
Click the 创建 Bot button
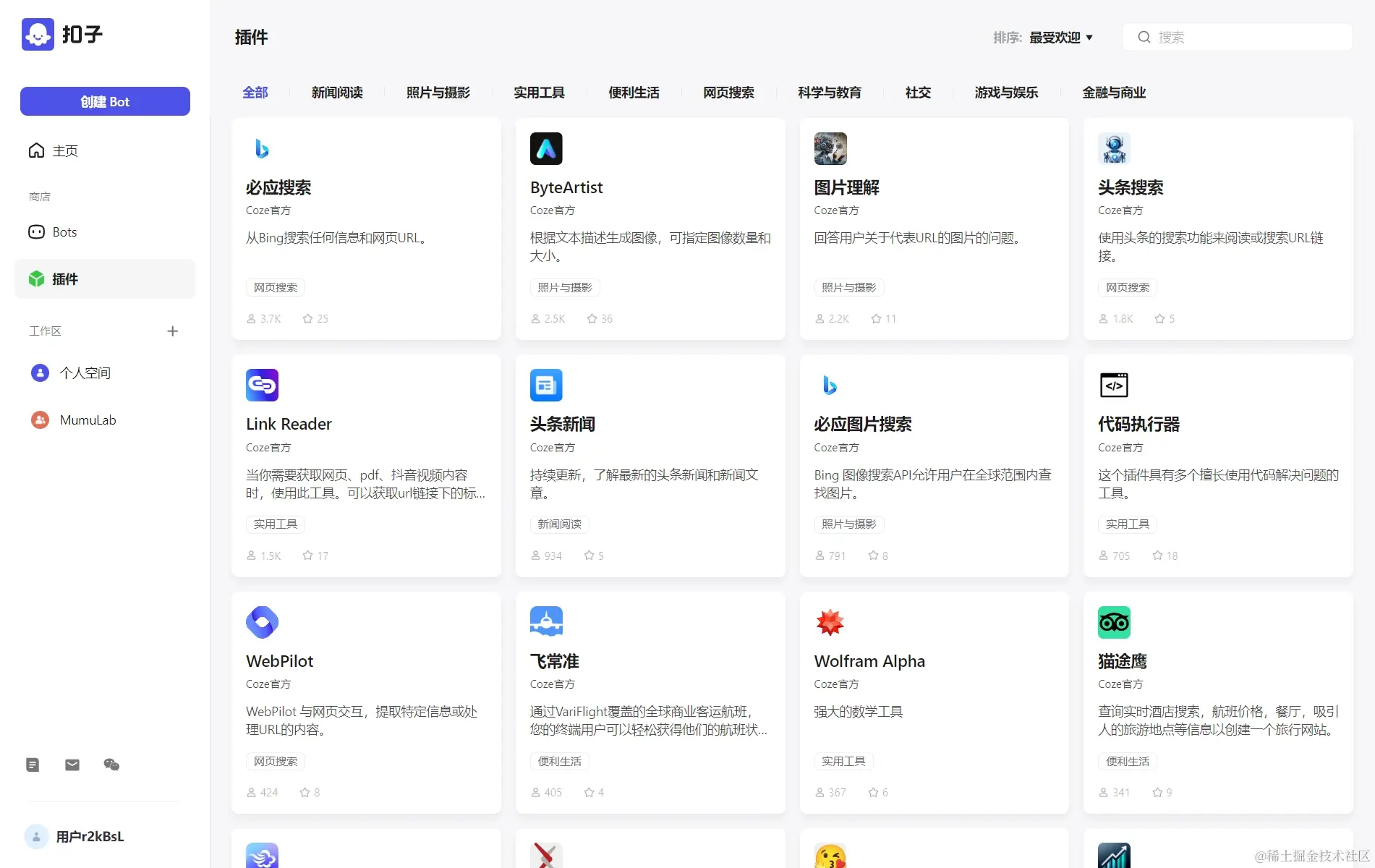point(105,101)
